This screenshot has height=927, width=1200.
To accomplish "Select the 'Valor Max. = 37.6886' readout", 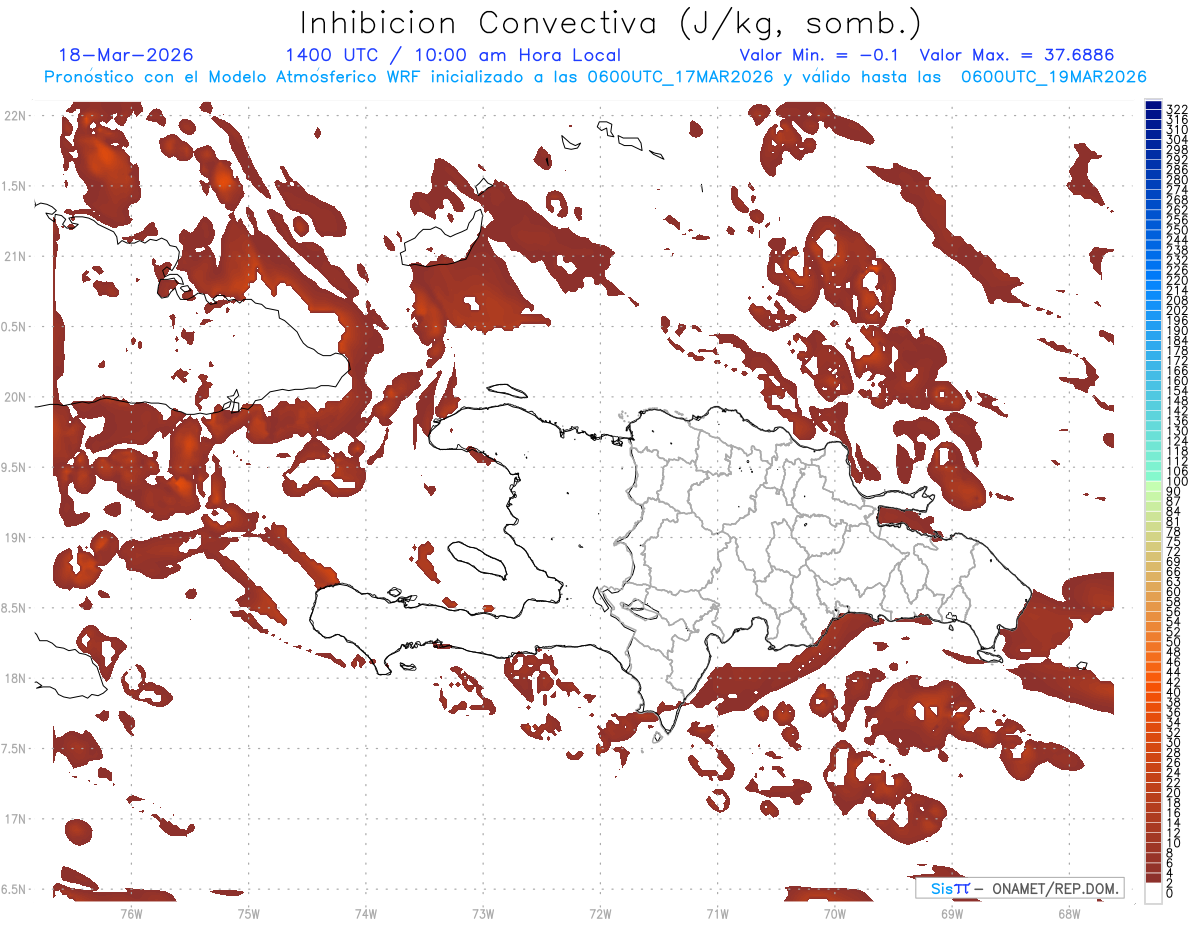I will pos(1017,56).
